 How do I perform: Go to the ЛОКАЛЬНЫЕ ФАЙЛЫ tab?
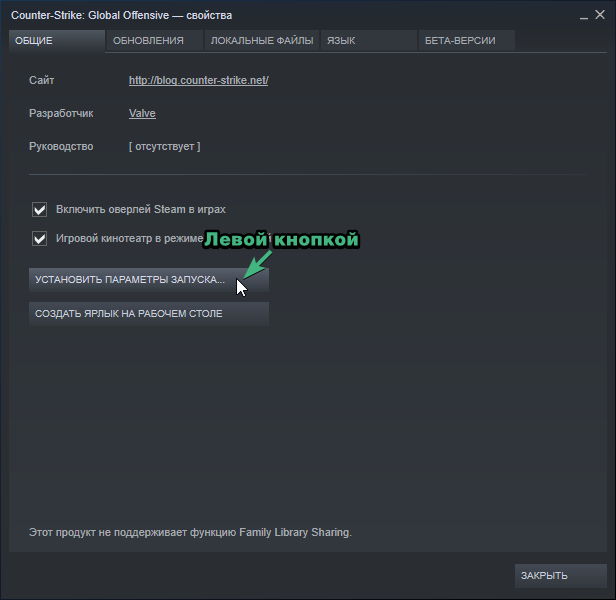point(262,41)
